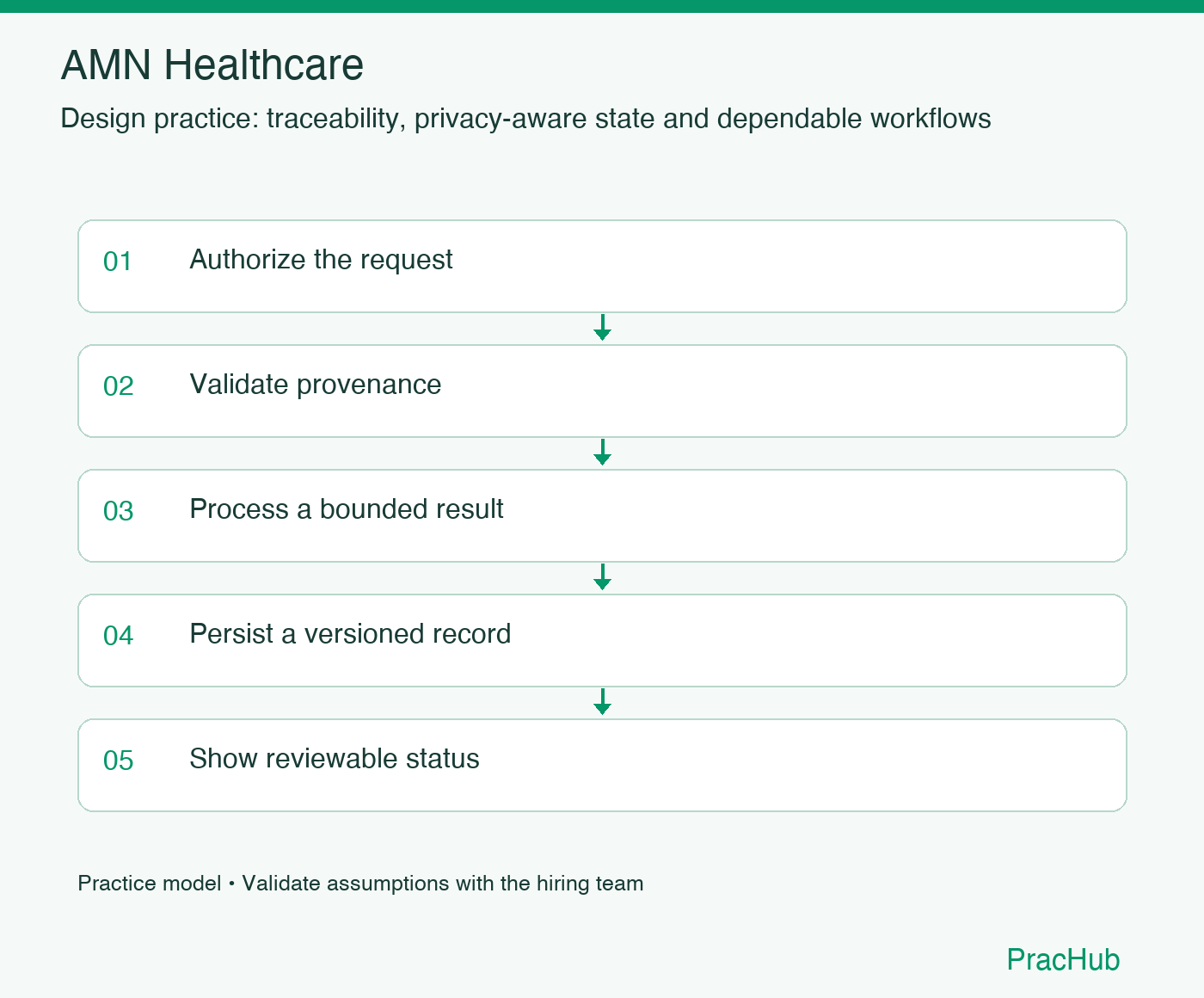This screenshot has height=998, width=1204.
Task: Open the 'Authorize the request' step card
Action: point(602,266)
